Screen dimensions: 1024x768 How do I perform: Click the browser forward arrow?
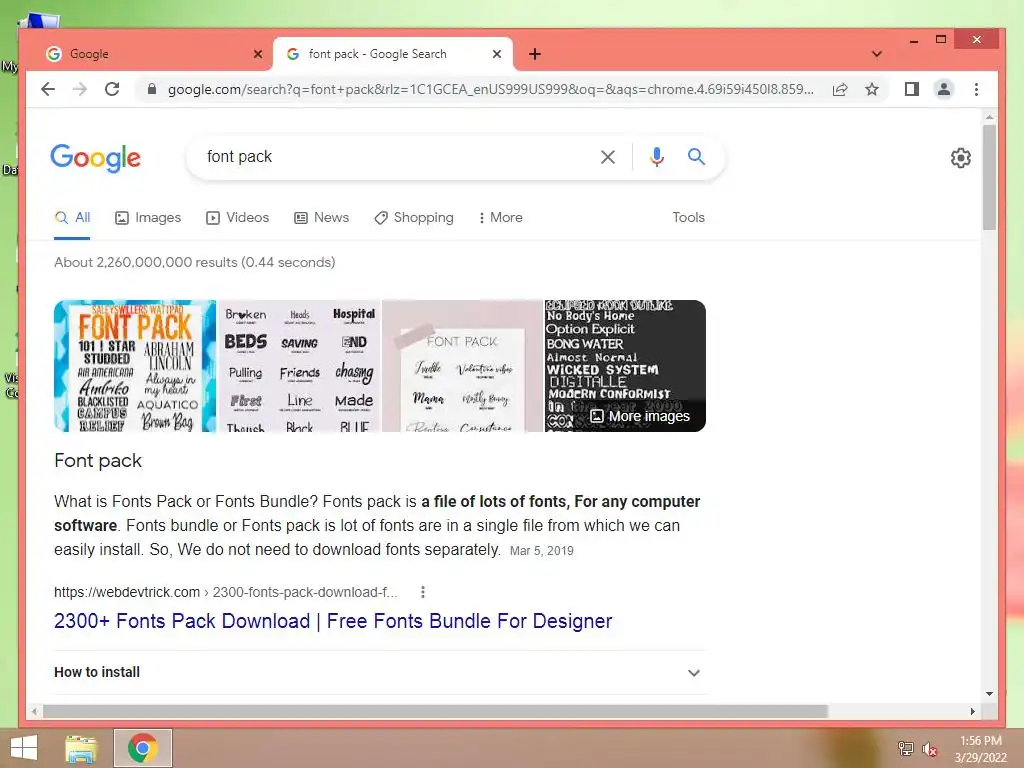click(80, 89)
